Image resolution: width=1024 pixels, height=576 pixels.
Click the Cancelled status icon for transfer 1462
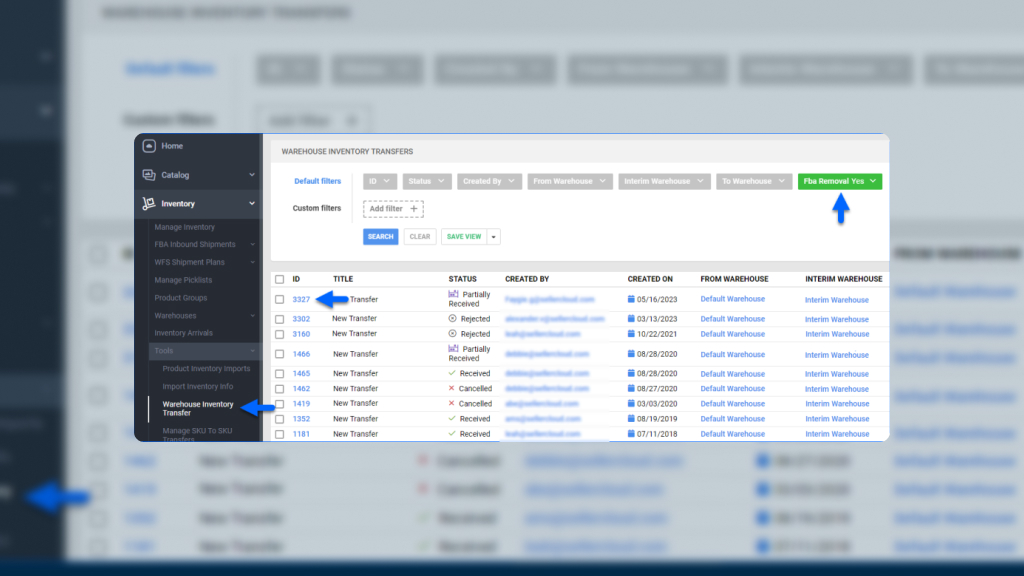(x=452, y=389)
